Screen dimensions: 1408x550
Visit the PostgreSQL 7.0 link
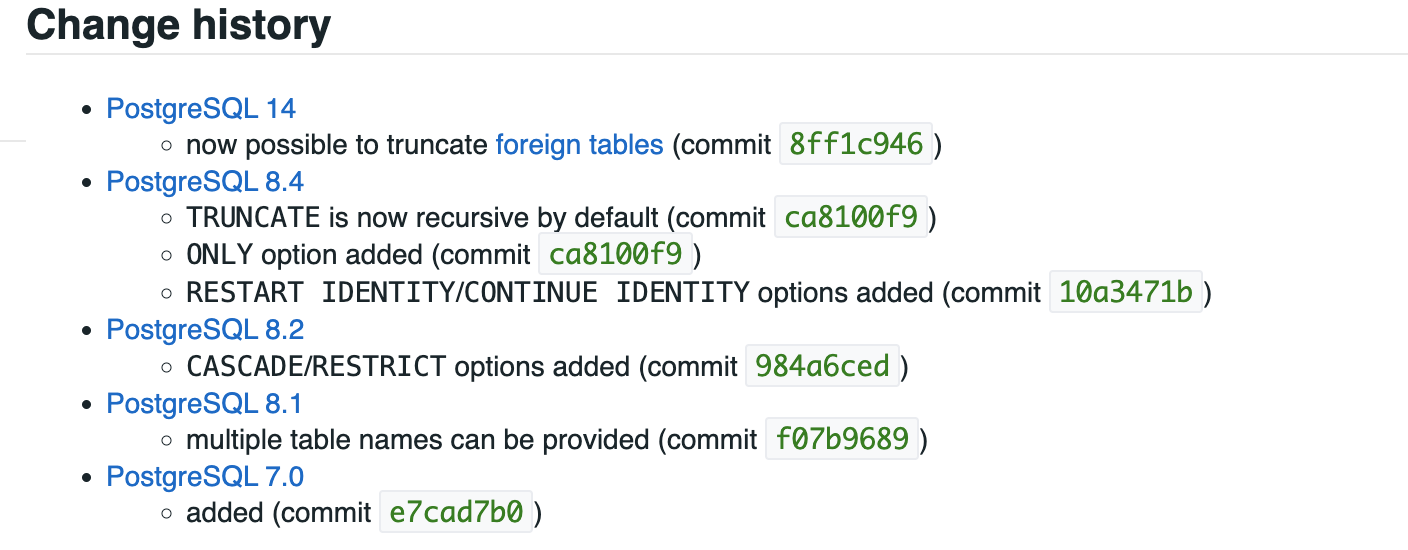pyautogui.click(x=205, y=476)
